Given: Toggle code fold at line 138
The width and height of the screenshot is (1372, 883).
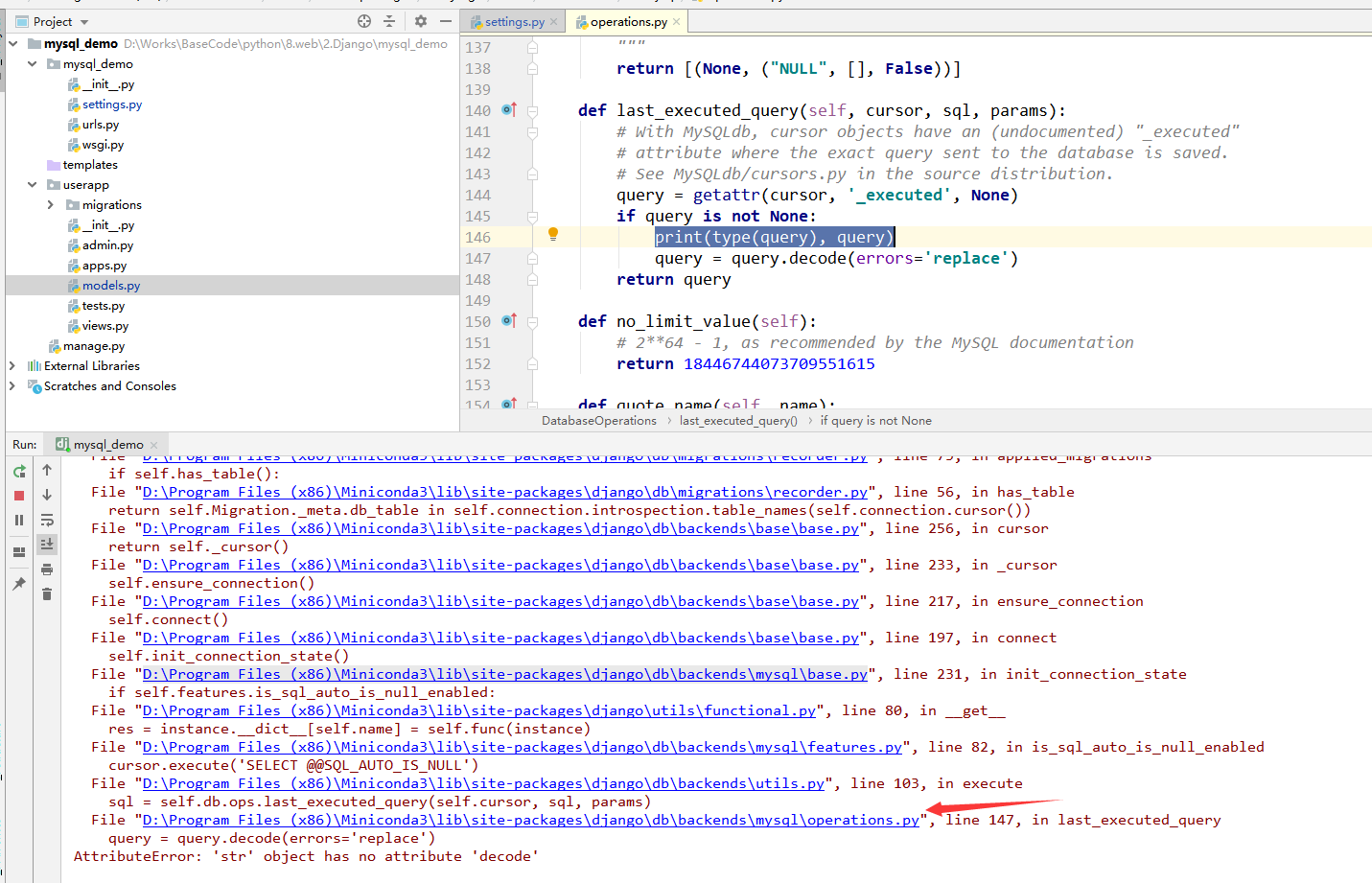Looking at the screenshot, I should point(532,69).
